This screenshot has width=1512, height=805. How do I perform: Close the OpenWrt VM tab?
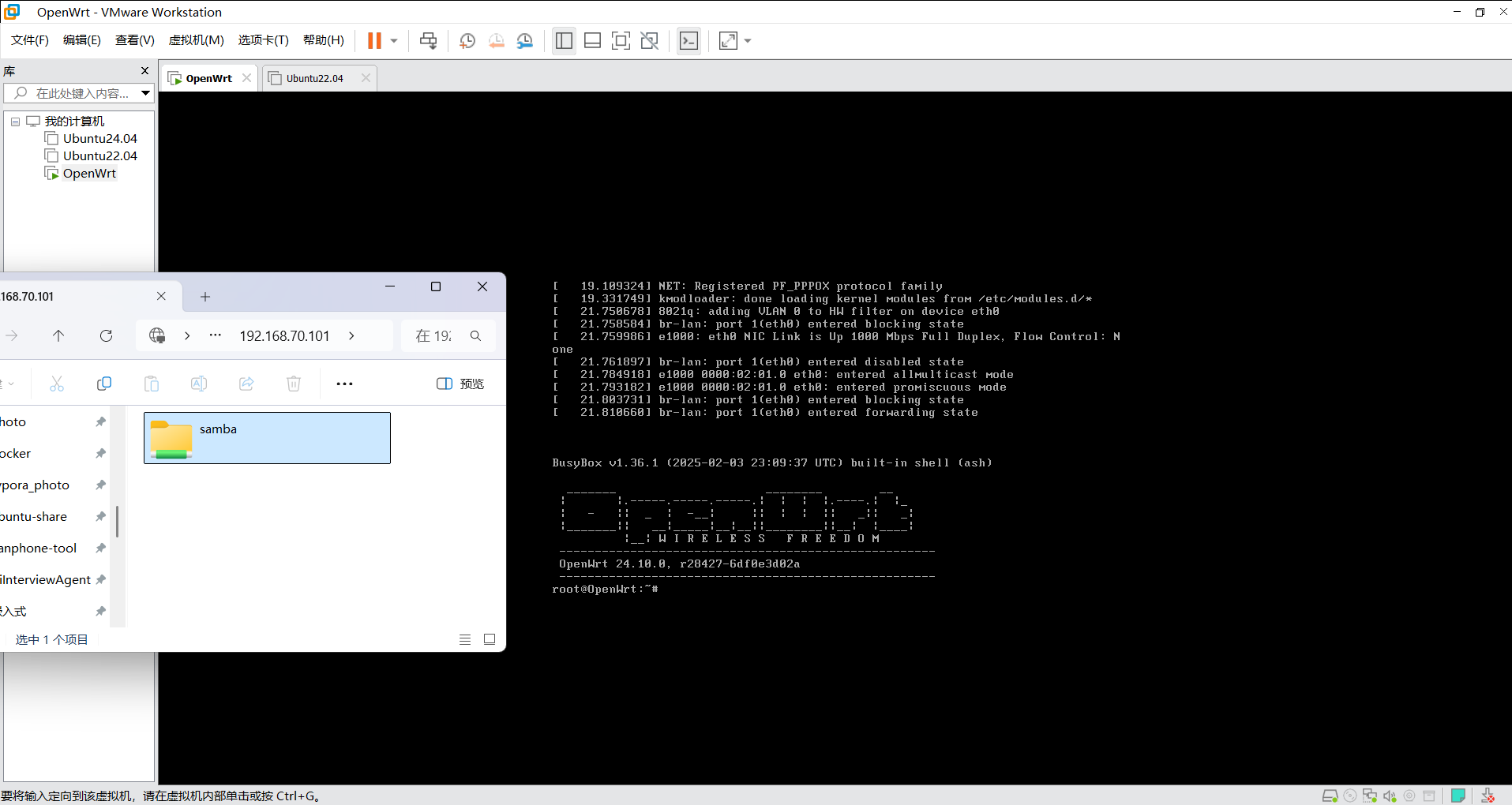point(247,78)
